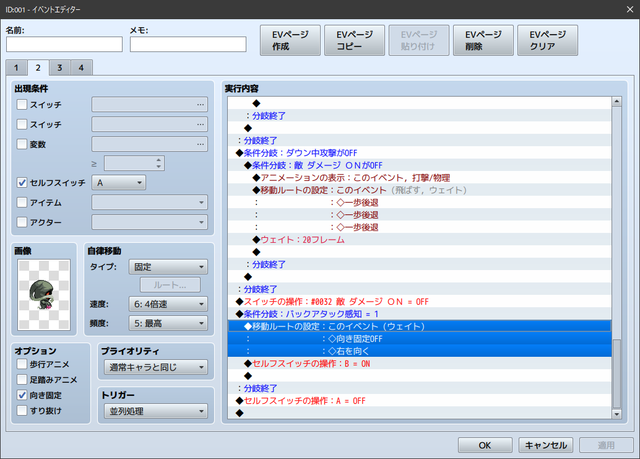Open the アイテム dropdown
This screenshot has width=640, height=459.
point(149,202)
